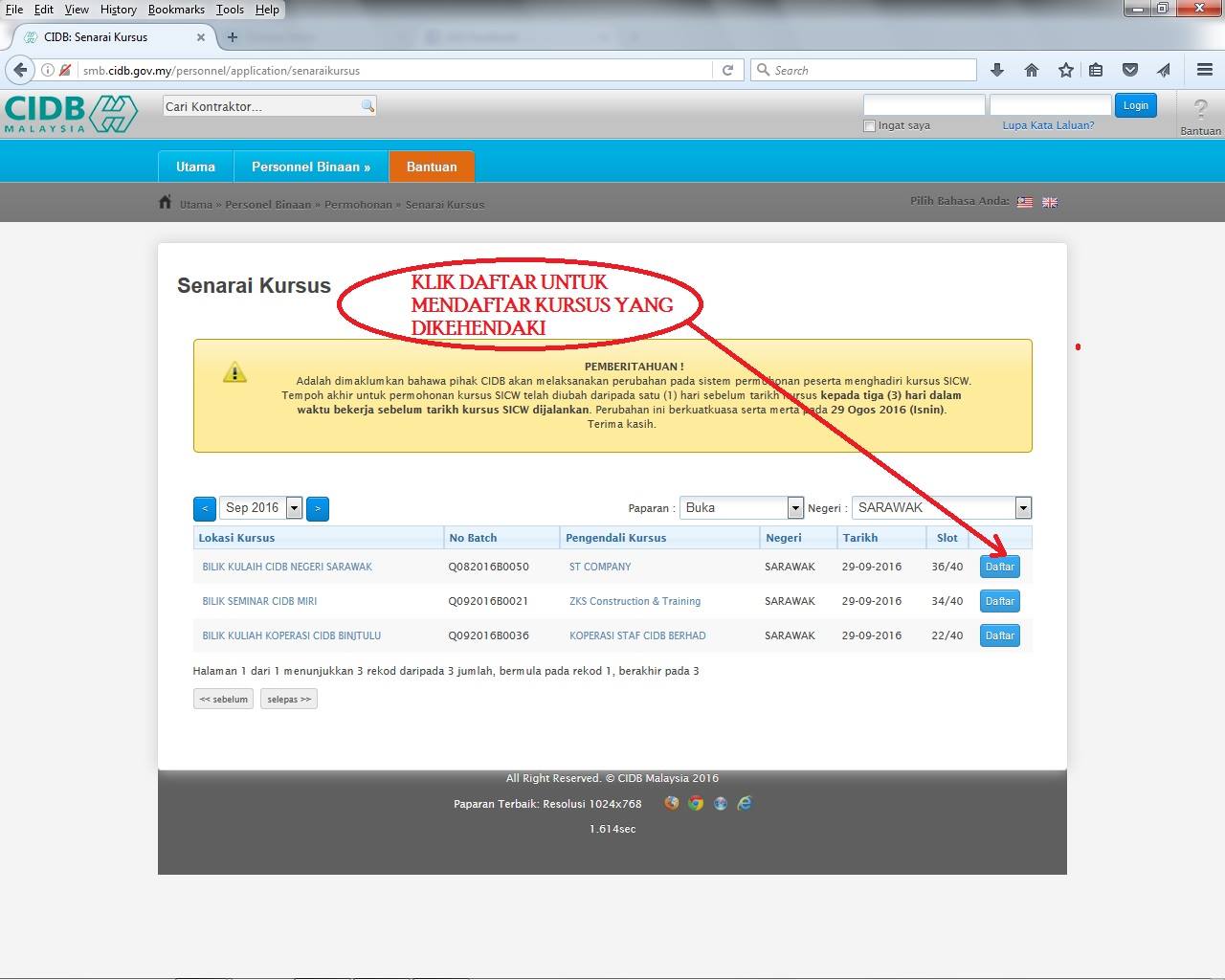1225x980 pixels.
Task: Open the Firefox hamburger menu
Action: pos(1205,70)
